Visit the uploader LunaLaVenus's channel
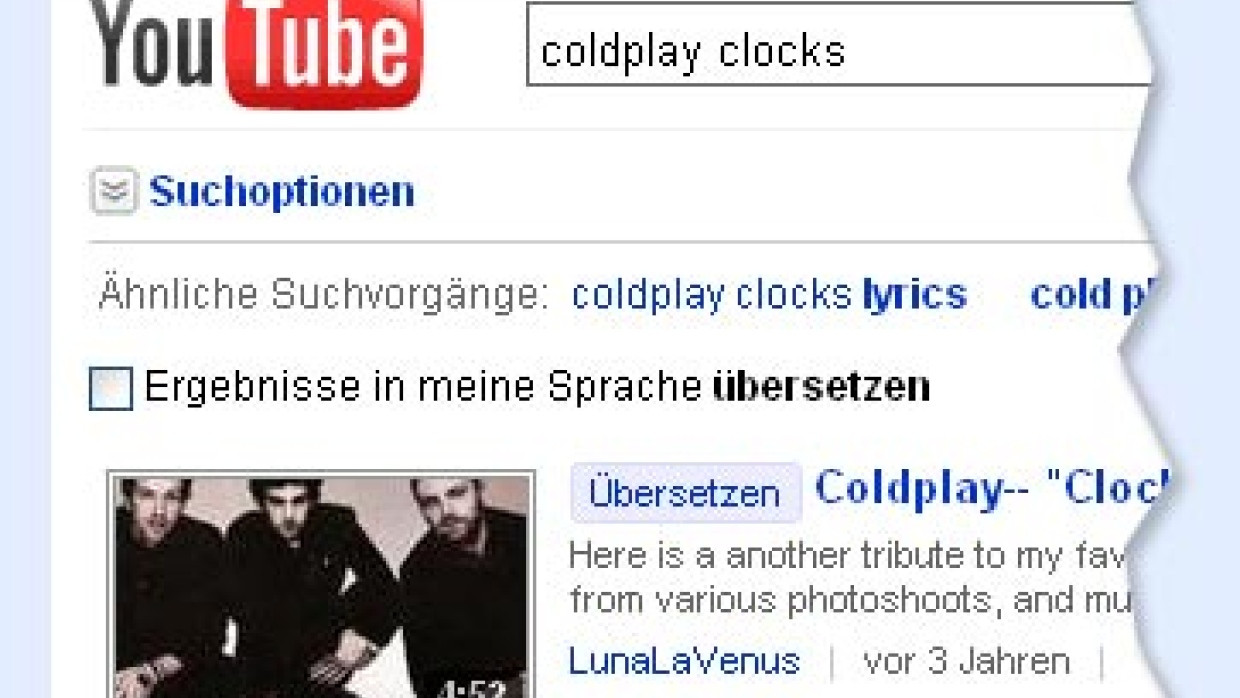 click(x=685, y=661)
